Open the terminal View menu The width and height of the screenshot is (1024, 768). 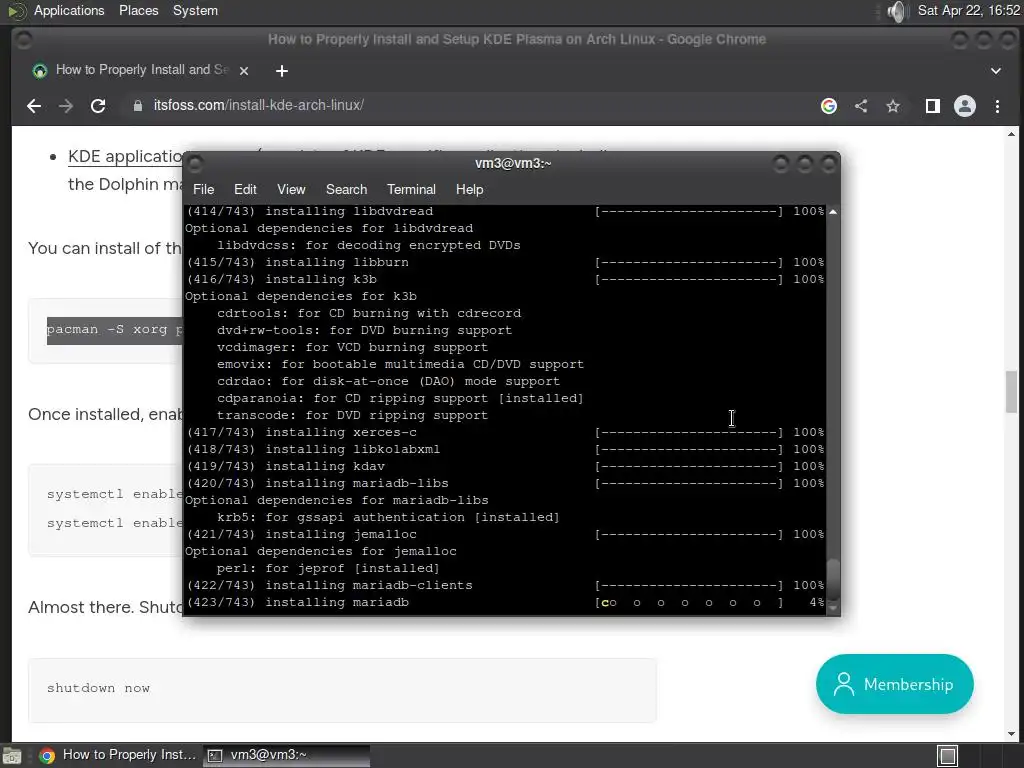click(x=291, y=189)
